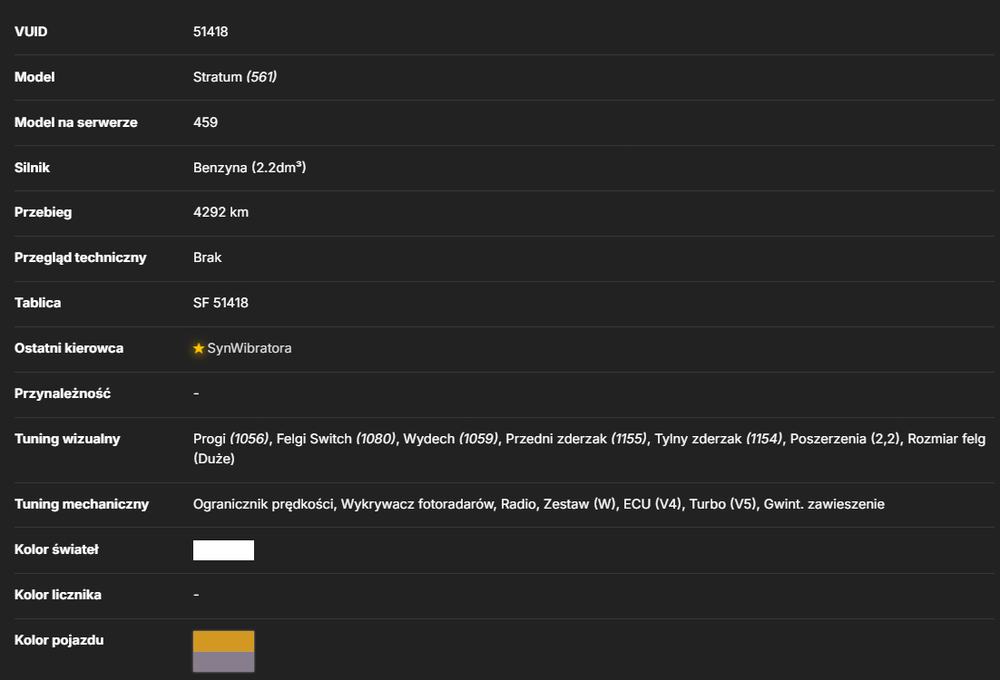Click the engine value Benzyna (2.2dm³)
The width and height of the screenshot is (1000, 680).
tap(249, 168)
